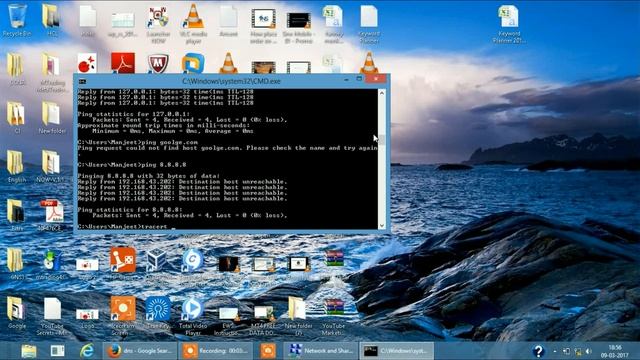This screenshot has height=360, width=640.
Task: Open the English folder
Action: coord(16,166)
